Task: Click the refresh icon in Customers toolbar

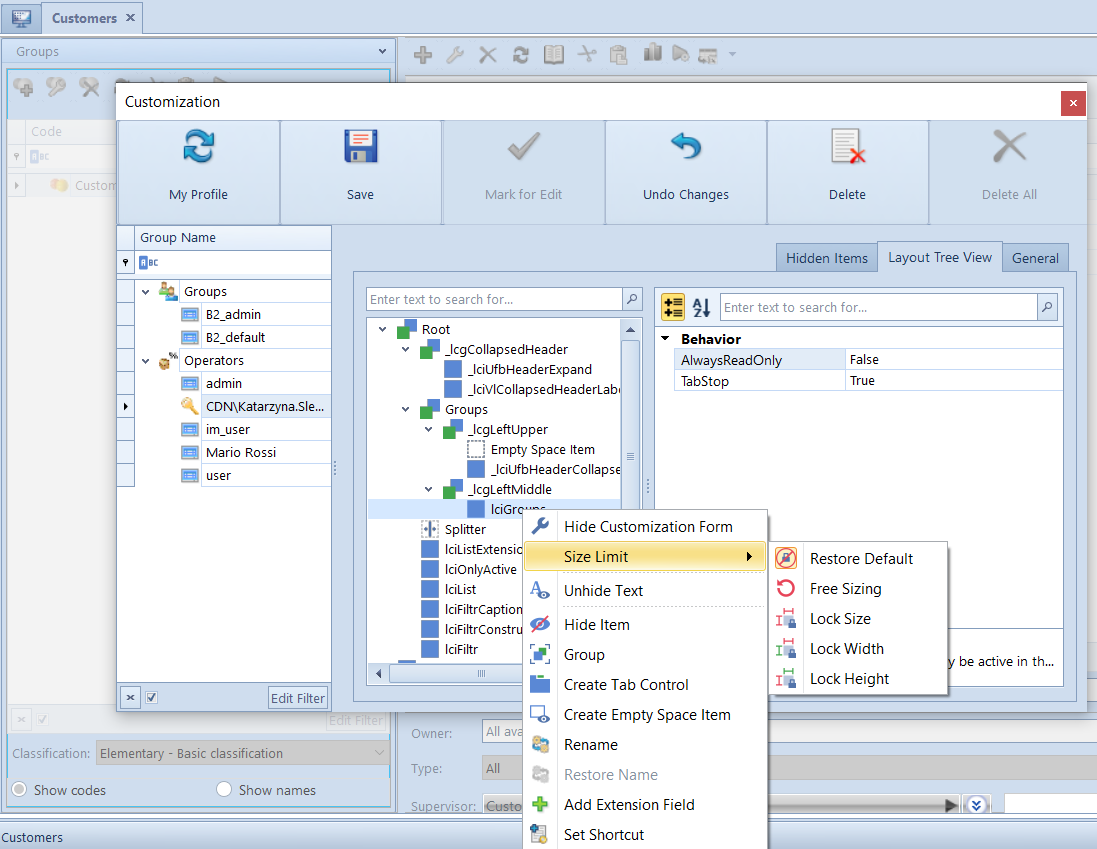Action: tap(521, 55)
